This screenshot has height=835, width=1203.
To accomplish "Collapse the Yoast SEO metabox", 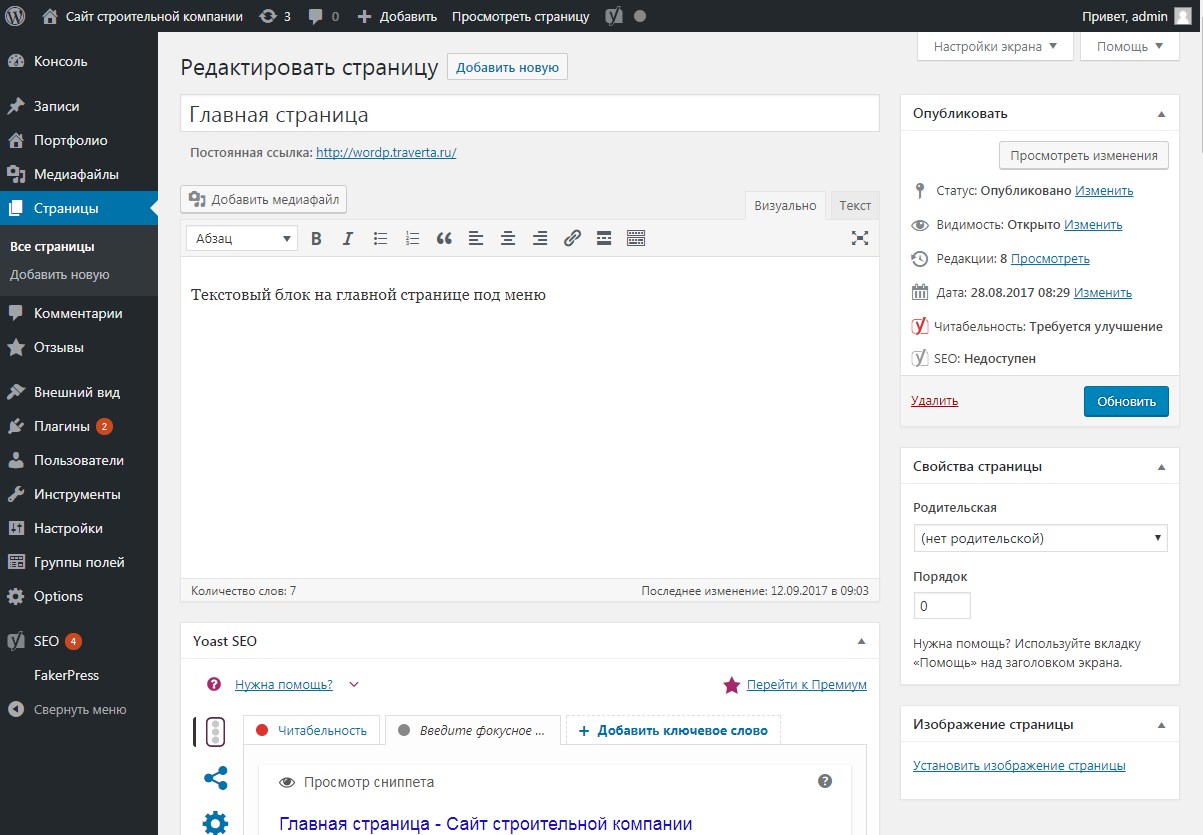I will click(861, 641).
